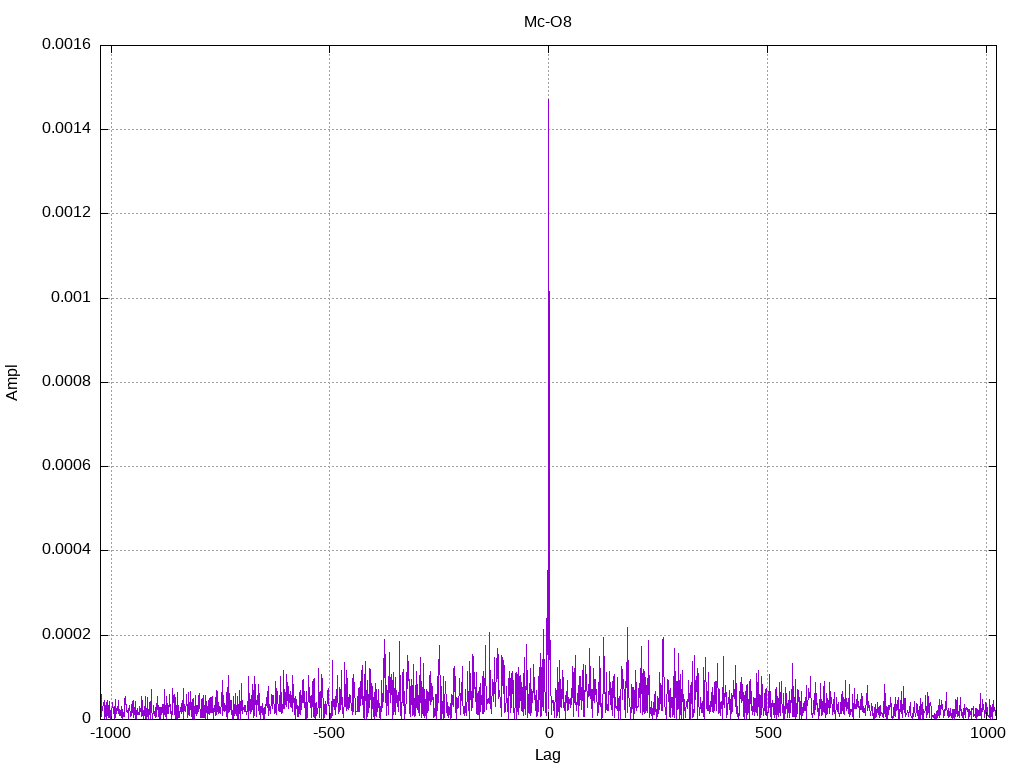
Task: Click grid intersection at Lag -500, Ampl 0.0006
Action: tap(329, 466)
